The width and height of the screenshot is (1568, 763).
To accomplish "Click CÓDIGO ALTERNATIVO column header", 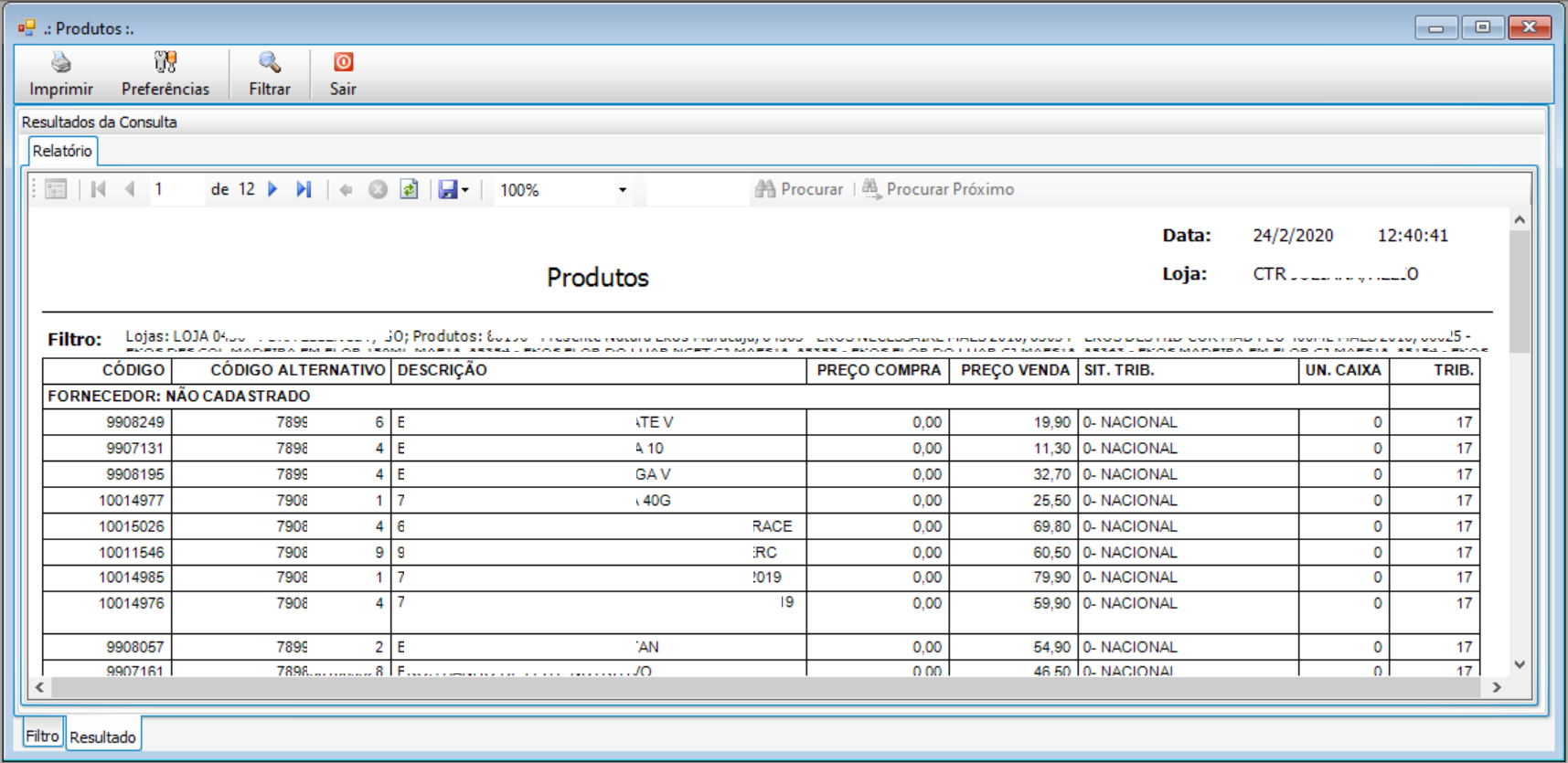I will [x=281, y=370].
